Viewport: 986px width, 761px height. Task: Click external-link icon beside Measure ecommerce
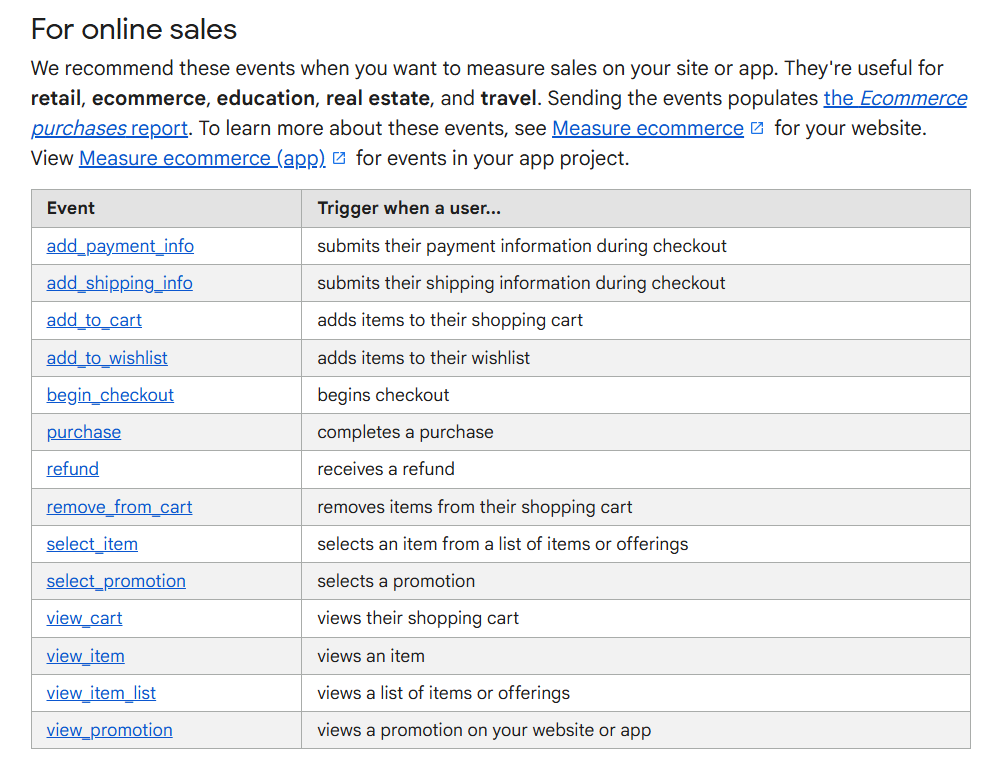click(x=757, y=128)
